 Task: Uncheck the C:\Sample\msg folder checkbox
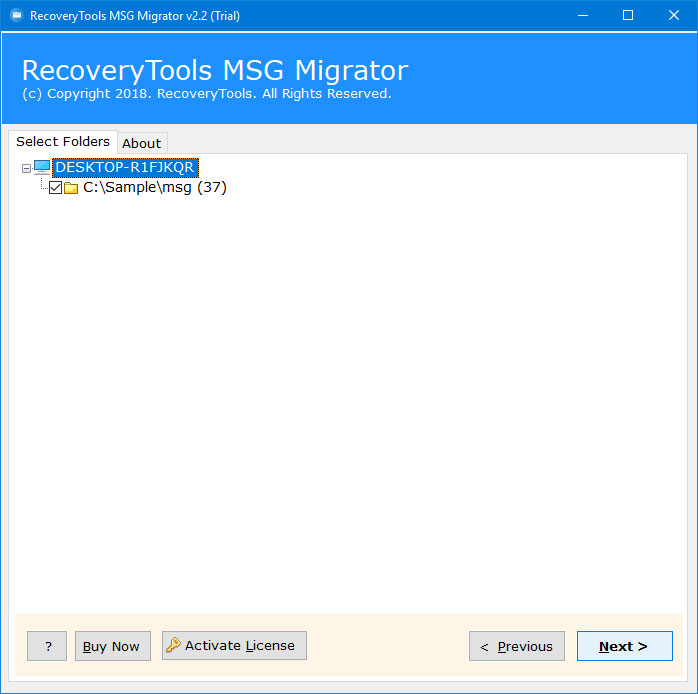tap(55, 187)
